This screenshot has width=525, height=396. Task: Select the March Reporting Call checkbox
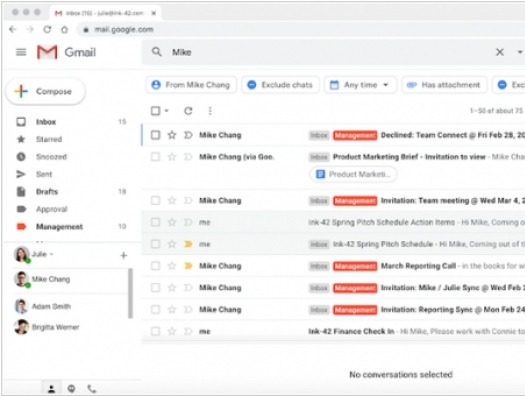coord(155,266)
